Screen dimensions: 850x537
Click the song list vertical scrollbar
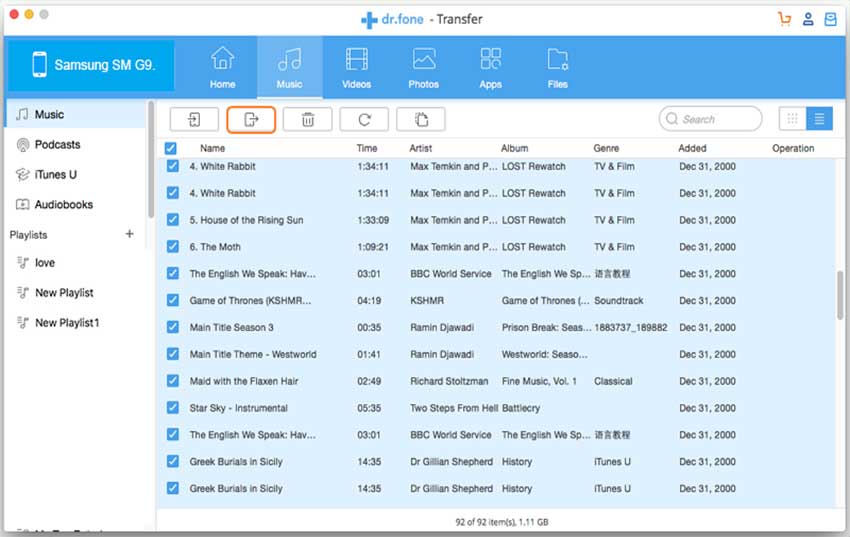(840, 294)
